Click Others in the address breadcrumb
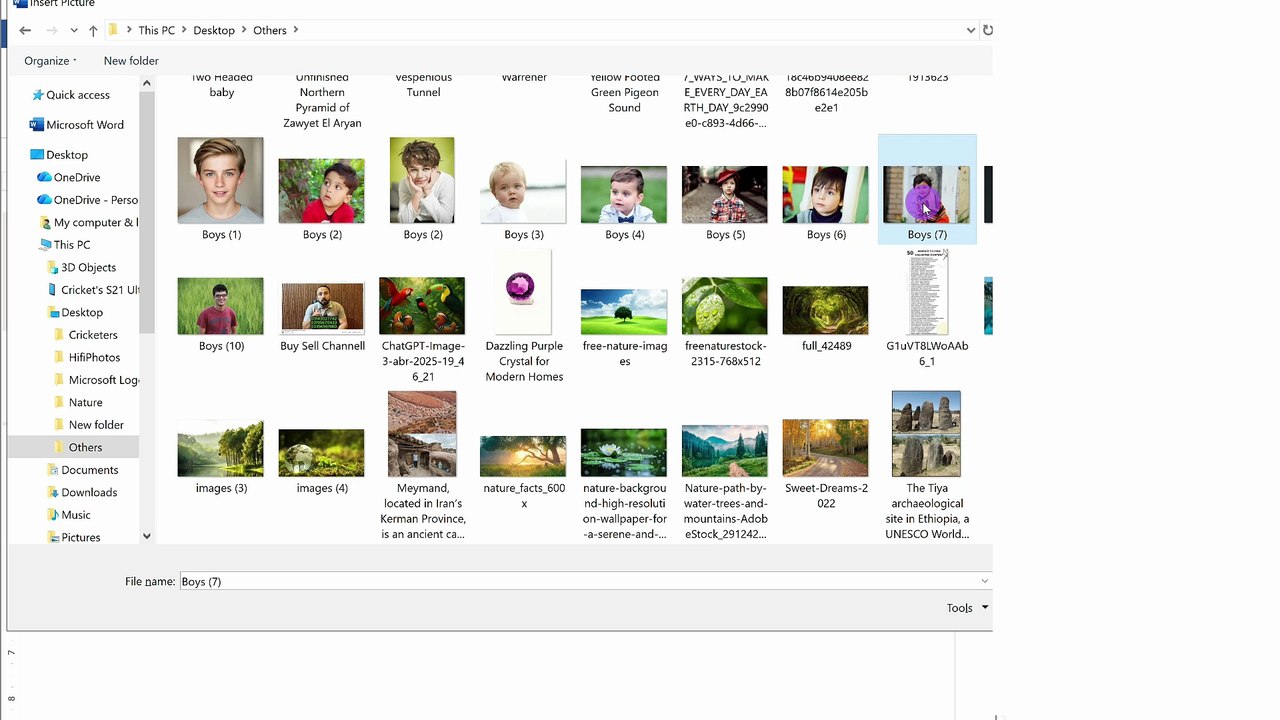The height and width of the screenshot is (720, 1280). (270, 30)
